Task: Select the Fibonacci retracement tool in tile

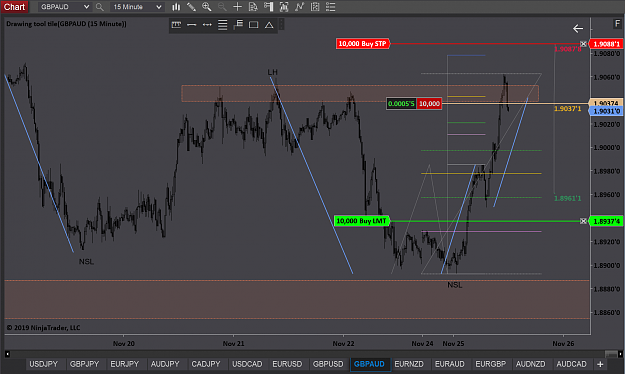Action: click(222, 25)
